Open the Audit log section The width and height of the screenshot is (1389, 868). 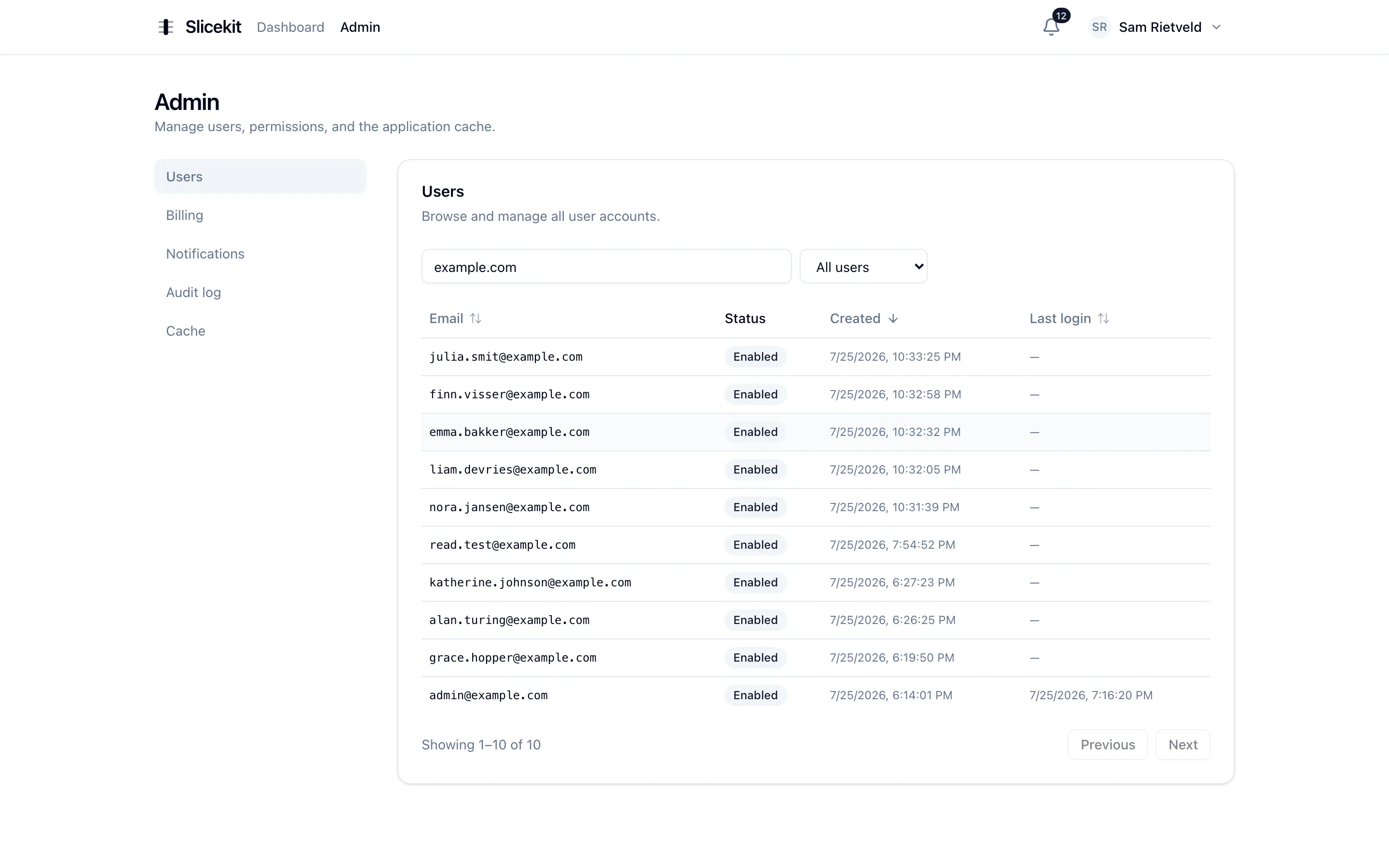pyautogui.click(x=260, y=292)
